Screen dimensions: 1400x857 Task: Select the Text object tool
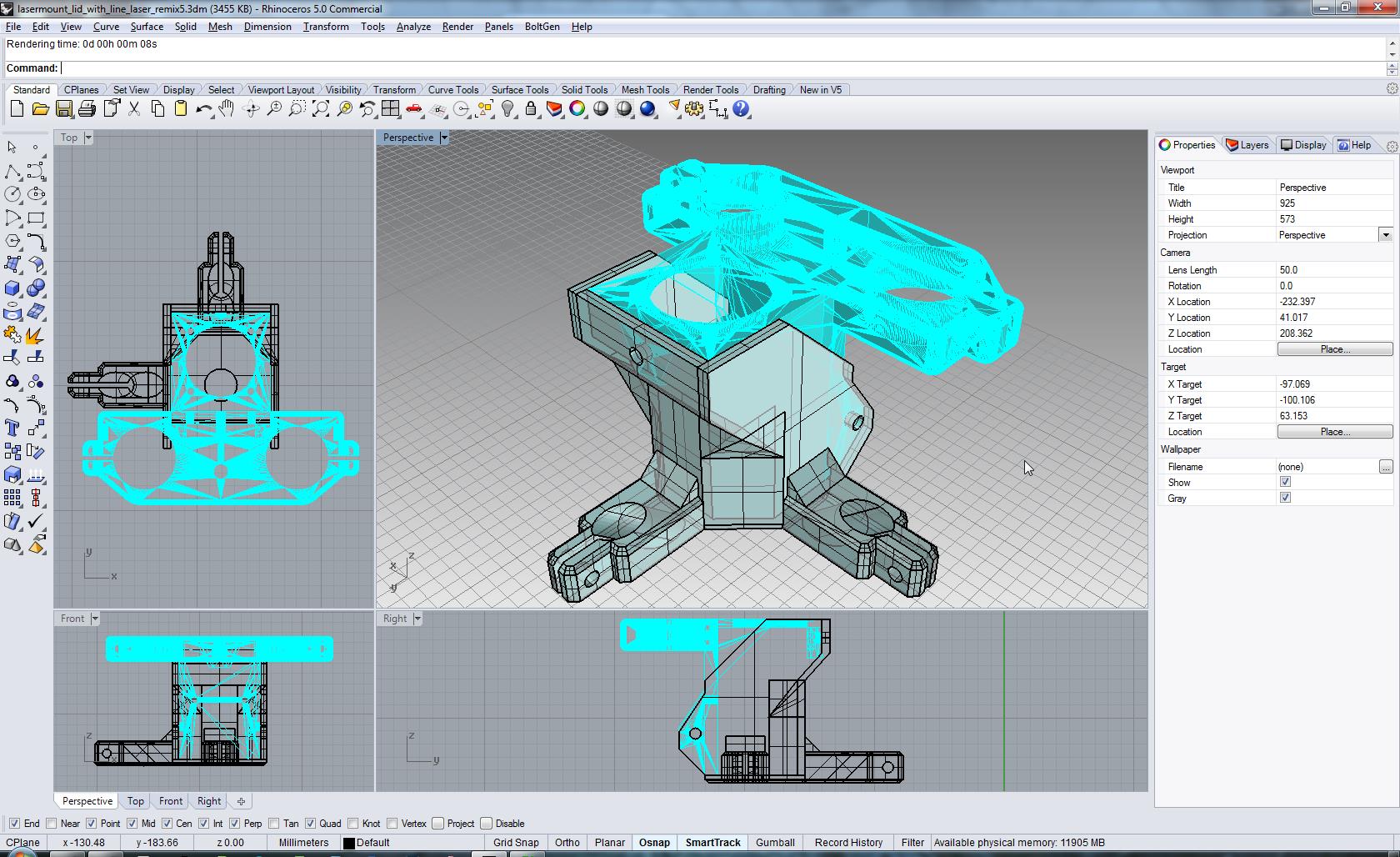(x=12, y=428)
